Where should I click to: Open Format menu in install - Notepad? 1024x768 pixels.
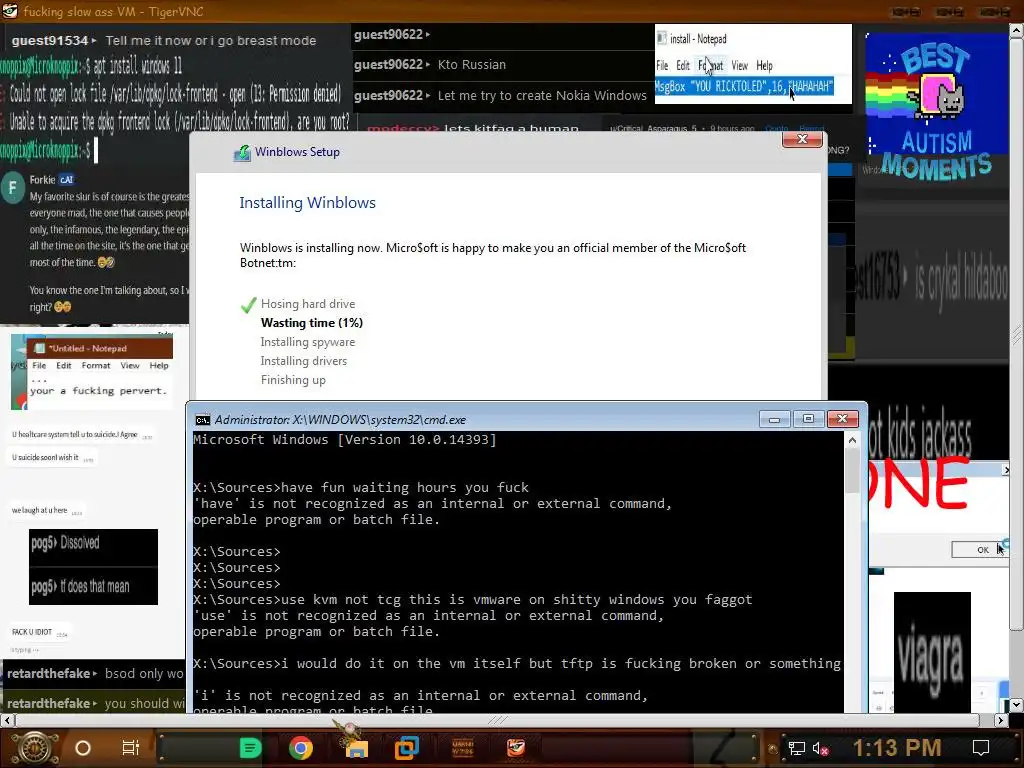point(711,65)
